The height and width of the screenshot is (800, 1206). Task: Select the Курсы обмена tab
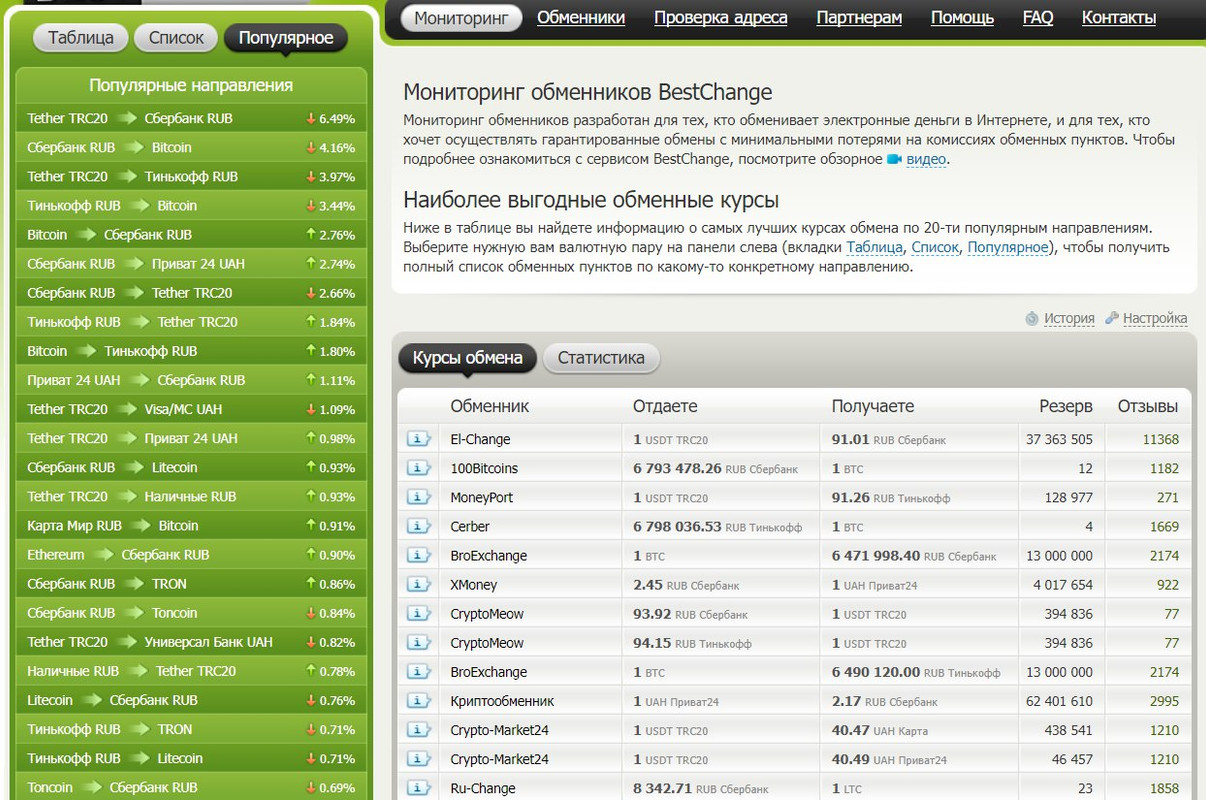[467, 358]
